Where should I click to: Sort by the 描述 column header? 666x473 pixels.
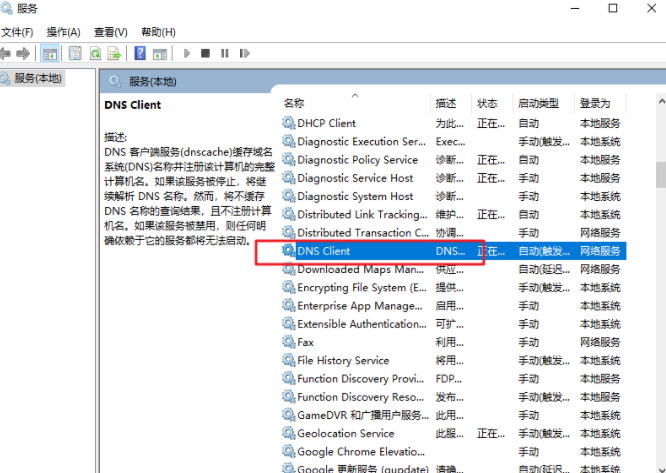tap(446, 103)
